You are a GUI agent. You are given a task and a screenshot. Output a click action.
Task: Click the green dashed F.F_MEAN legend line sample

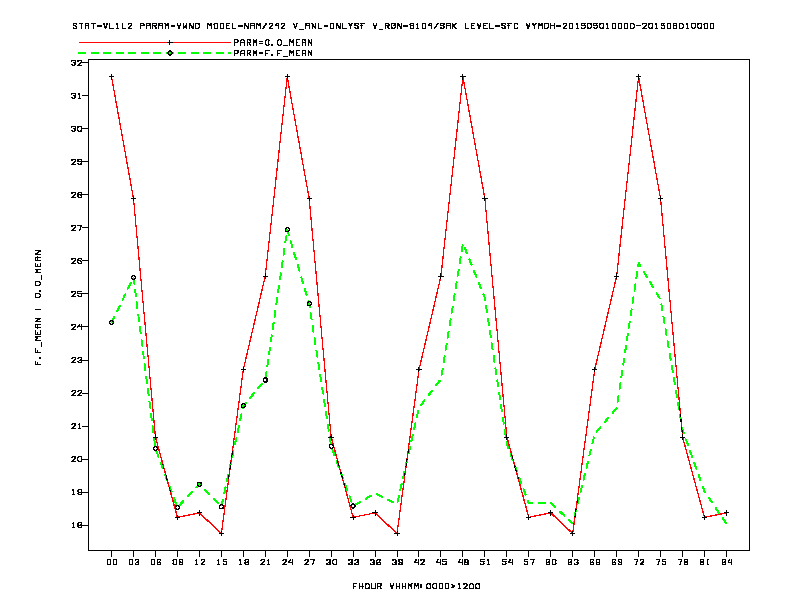click(155, 53)
